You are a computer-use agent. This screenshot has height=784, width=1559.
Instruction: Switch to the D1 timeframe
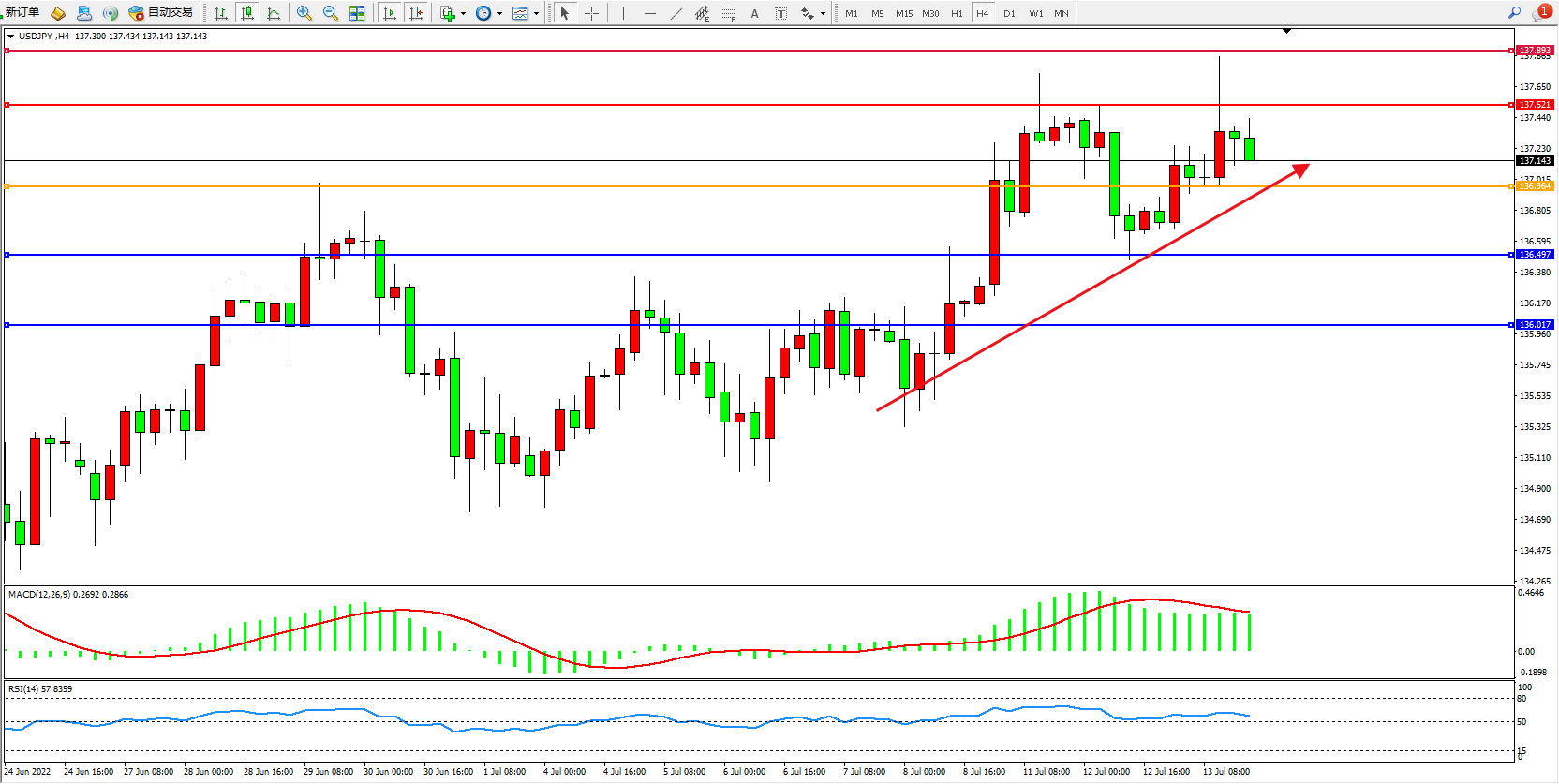click(x=1009, y=13)
